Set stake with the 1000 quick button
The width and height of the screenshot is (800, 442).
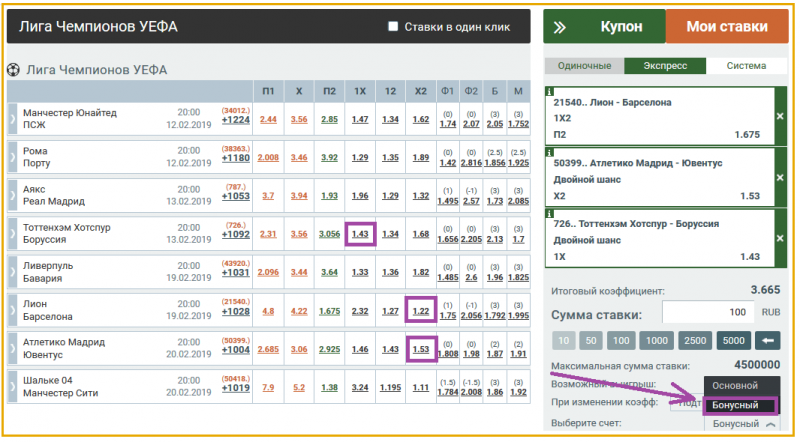tap(657, 340)
